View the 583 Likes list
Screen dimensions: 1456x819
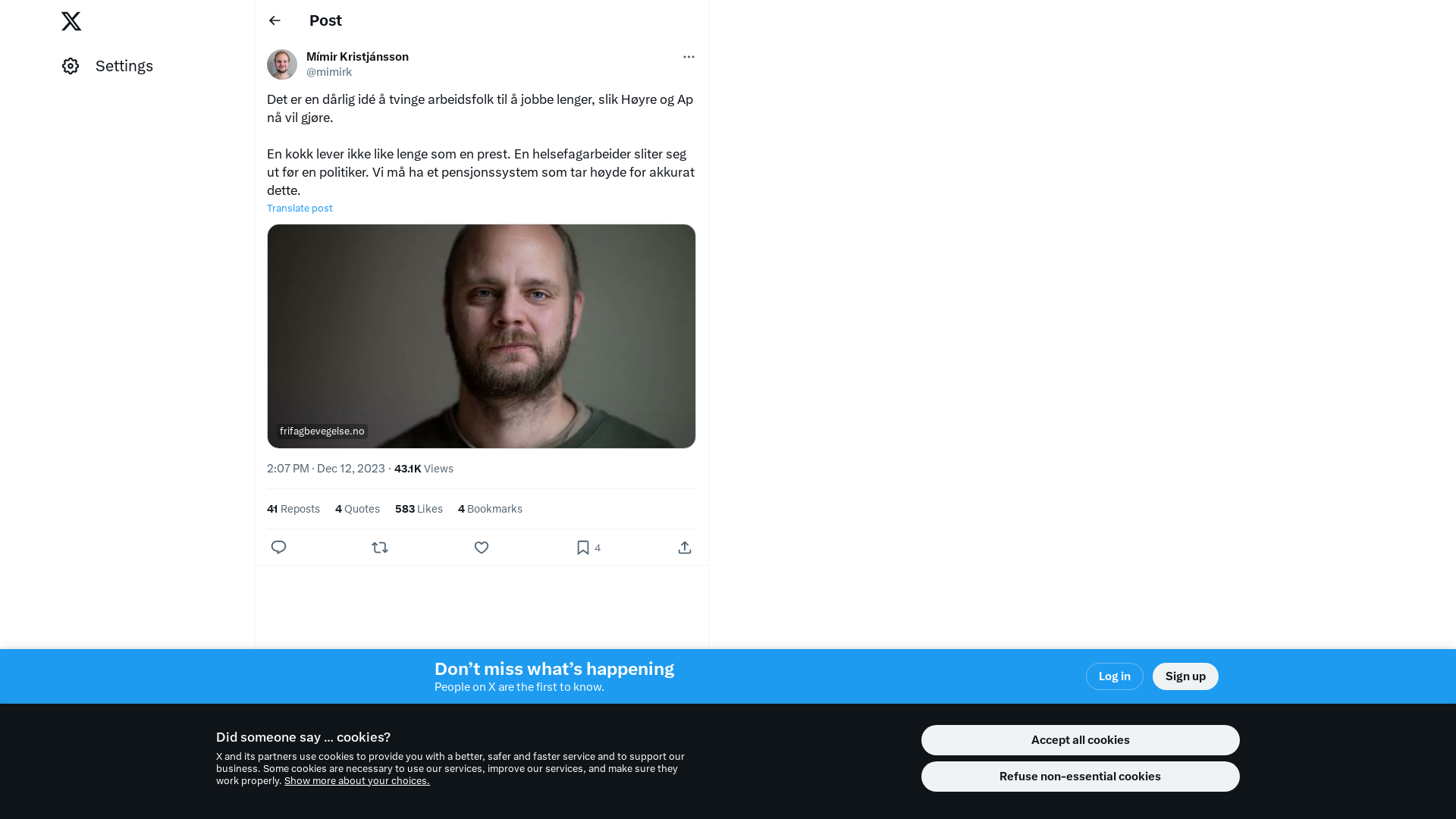click(419, 509)
